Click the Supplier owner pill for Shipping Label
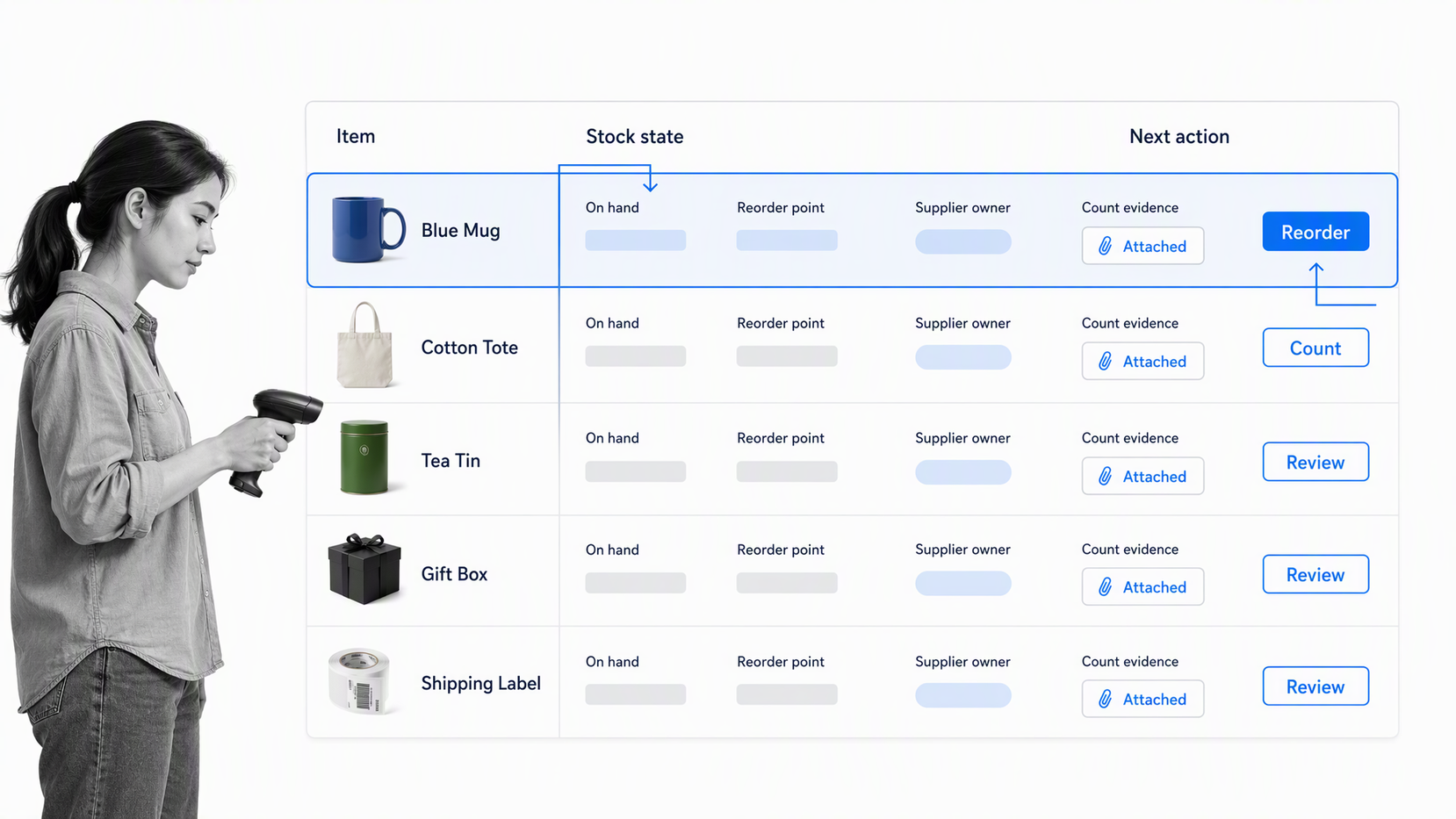 (x=963, y=696)
